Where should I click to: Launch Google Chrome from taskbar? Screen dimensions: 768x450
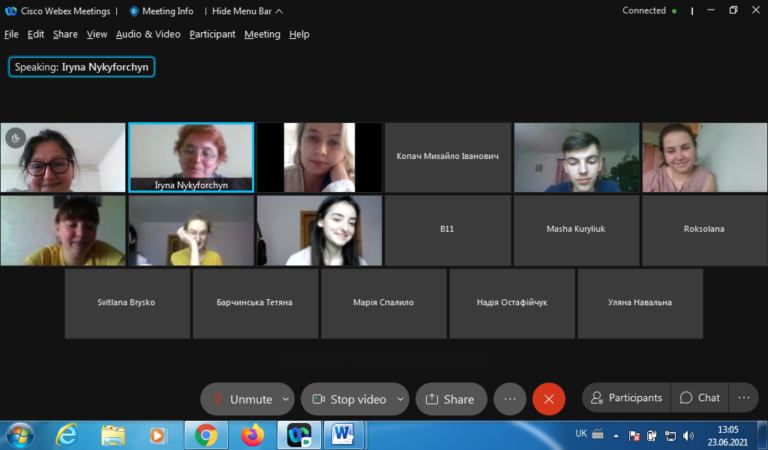click(206, 435)
